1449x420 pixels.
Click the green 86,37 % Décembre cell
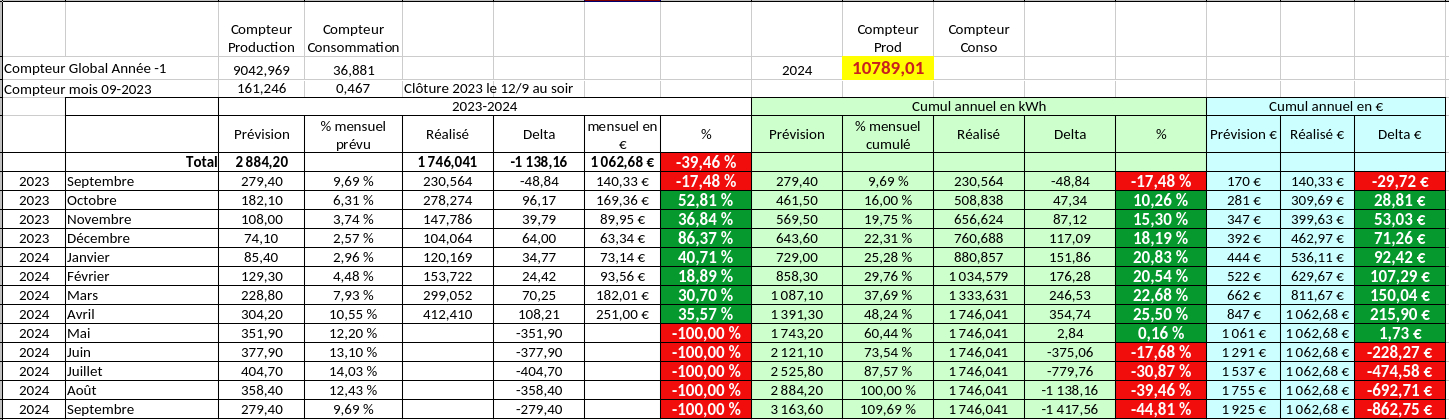coord(706,237)
